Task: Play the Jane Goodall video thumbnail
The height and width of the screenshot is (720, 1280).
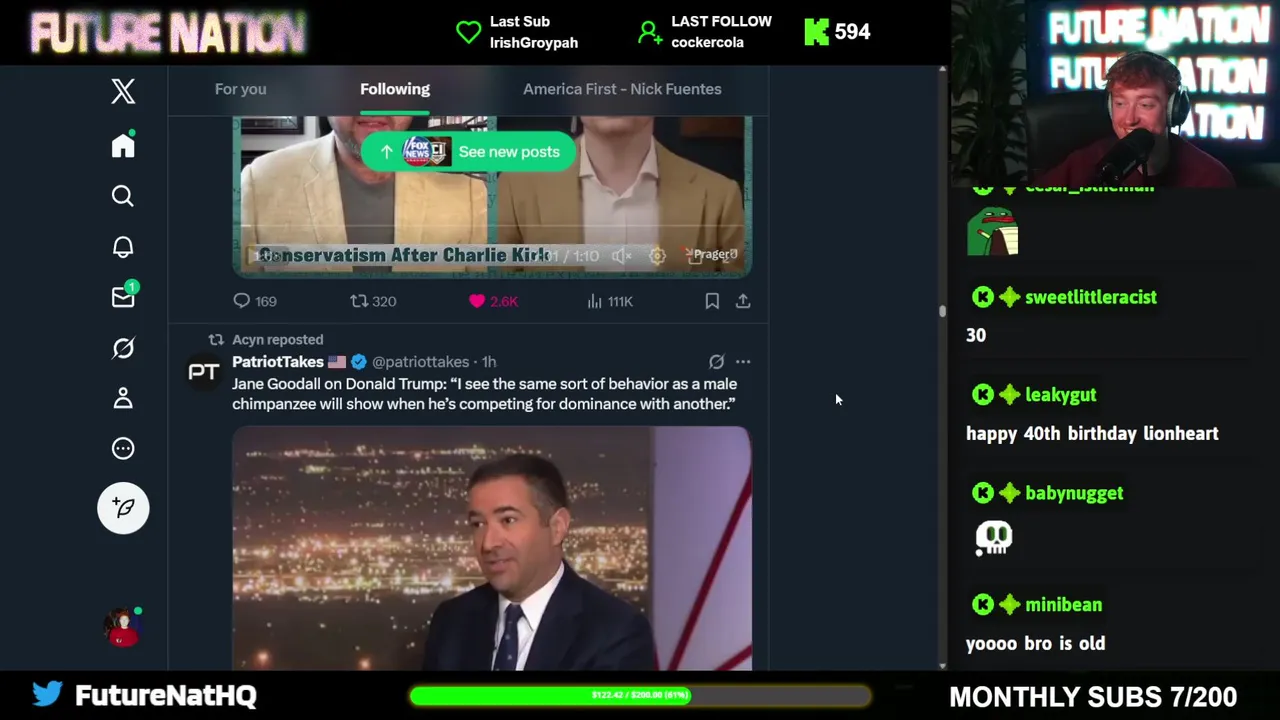Action: (x=491, y=548)
